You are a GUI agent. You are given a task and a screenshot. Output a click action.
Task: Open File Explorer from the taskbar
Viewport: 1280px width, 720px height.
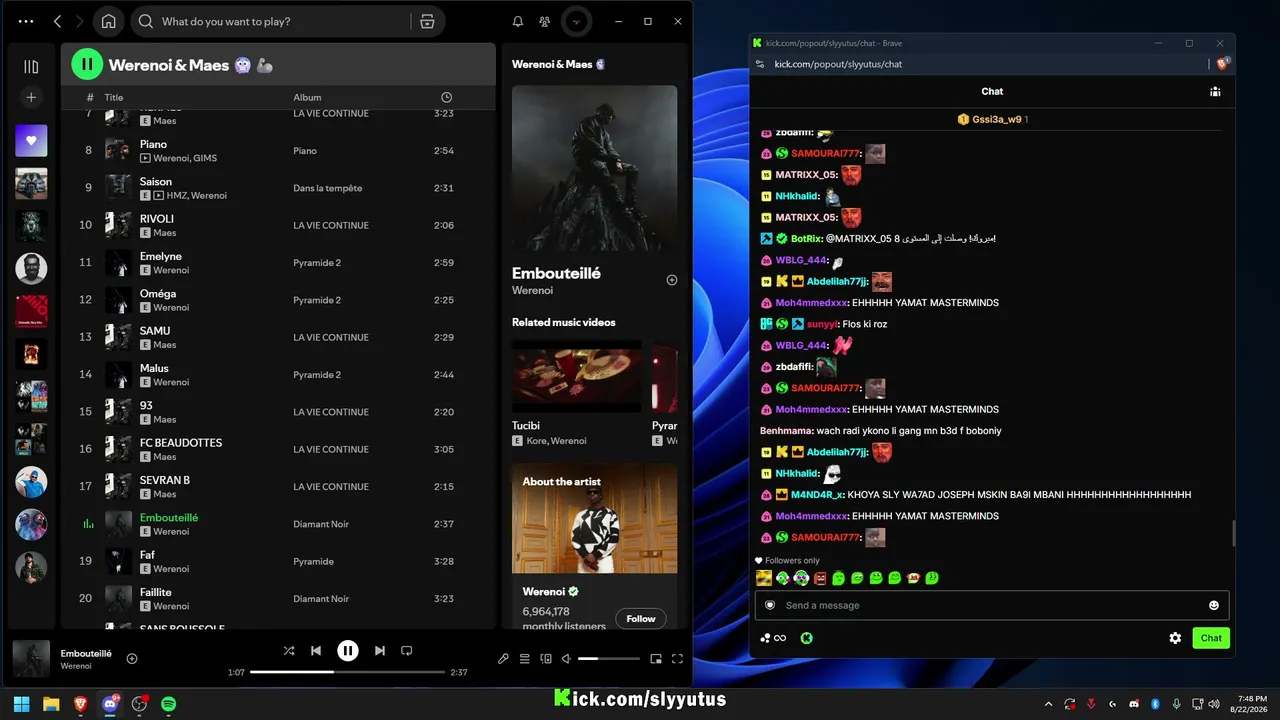(51, 704)
